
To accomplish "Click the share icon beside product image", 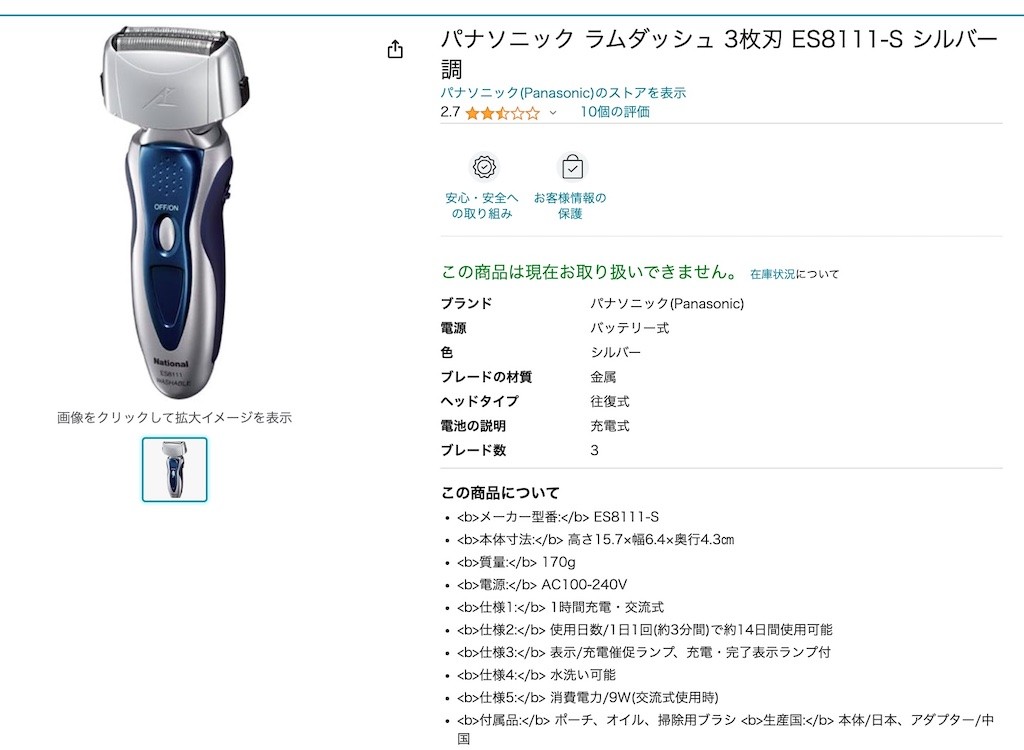I will pos(395,50).
